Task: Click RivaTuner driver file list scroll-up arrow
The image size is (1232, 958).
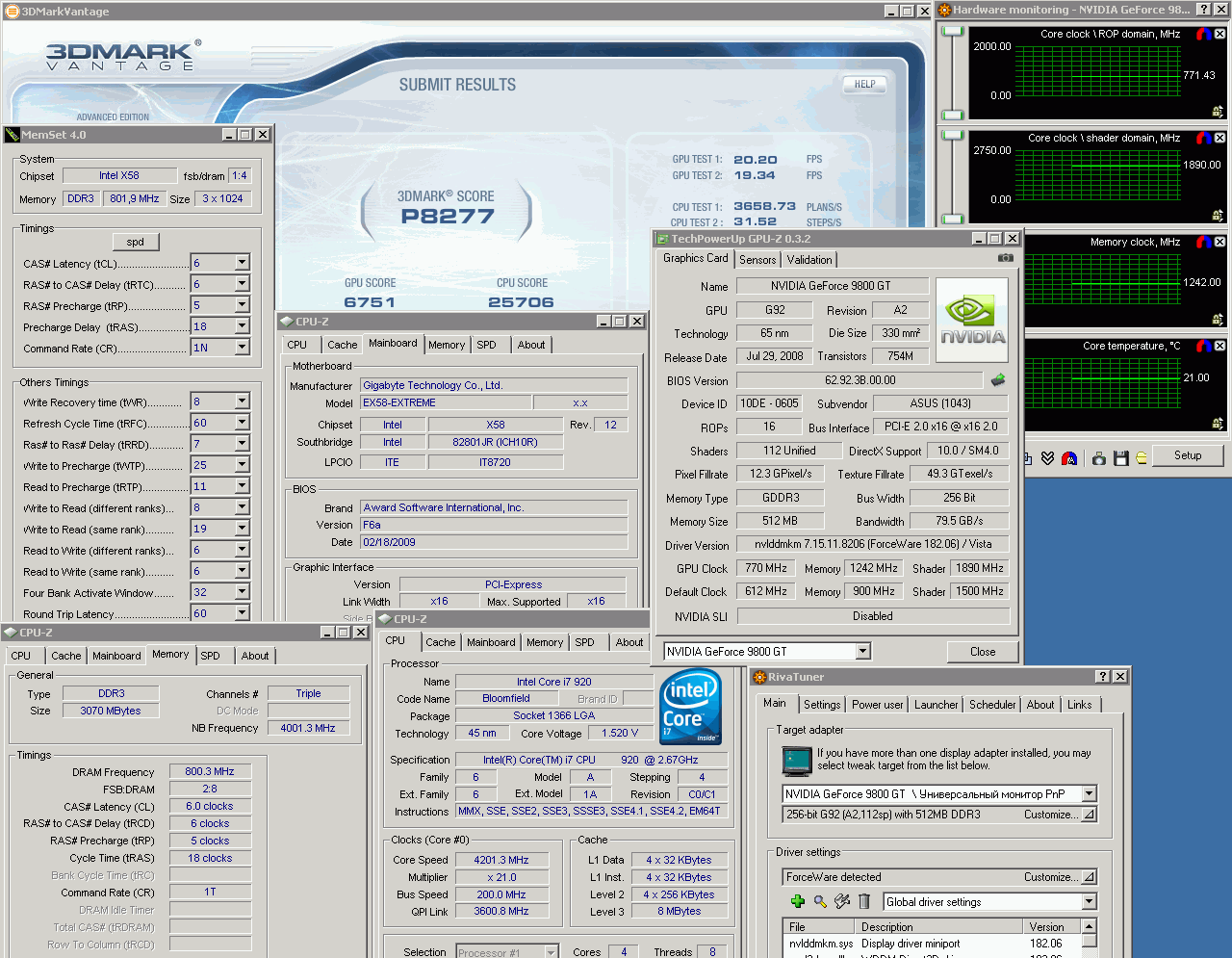Action: click(x=1089, y=926)
